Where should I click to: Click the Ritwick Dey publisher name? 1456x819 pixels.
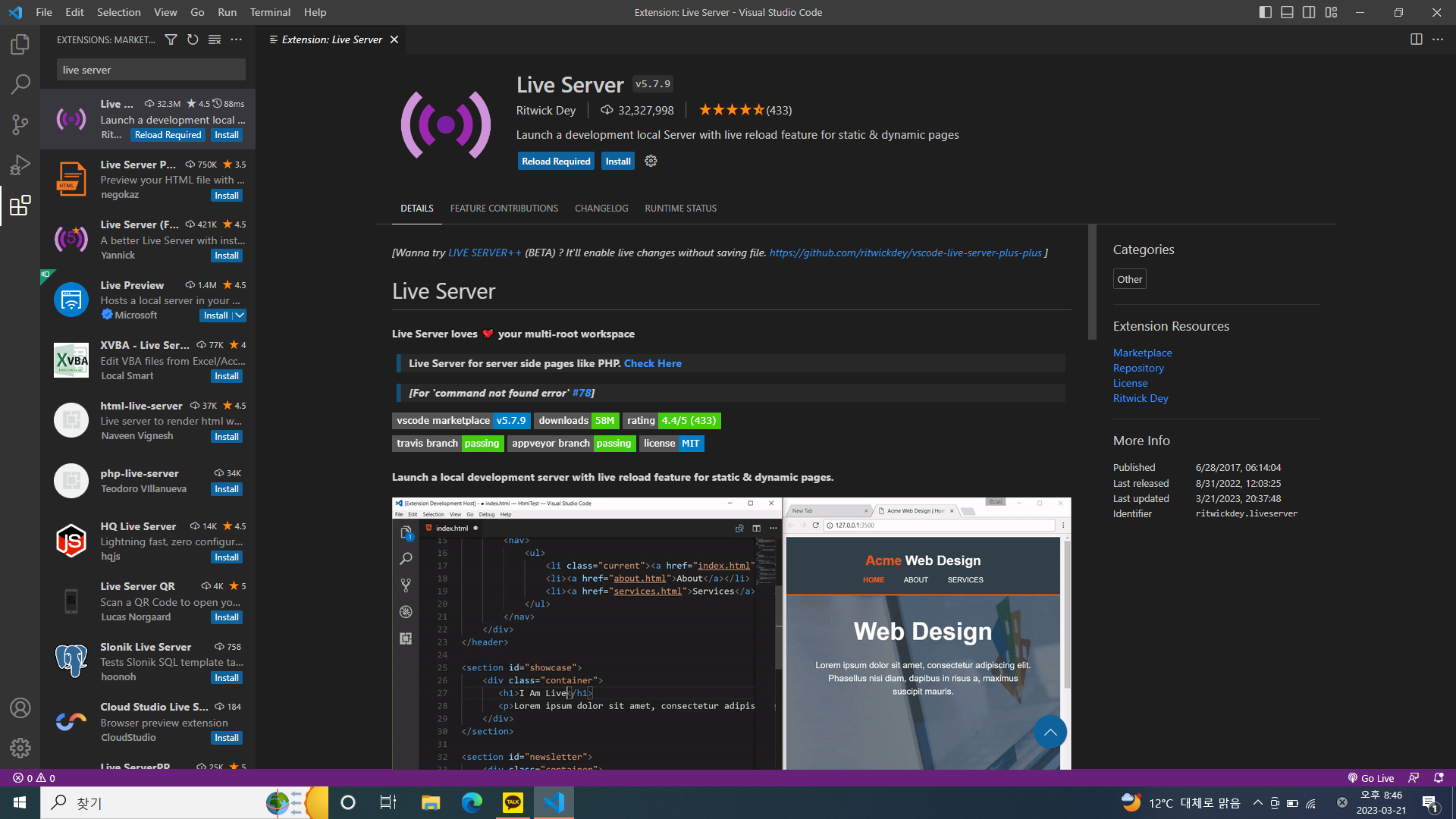click(546, 110)
